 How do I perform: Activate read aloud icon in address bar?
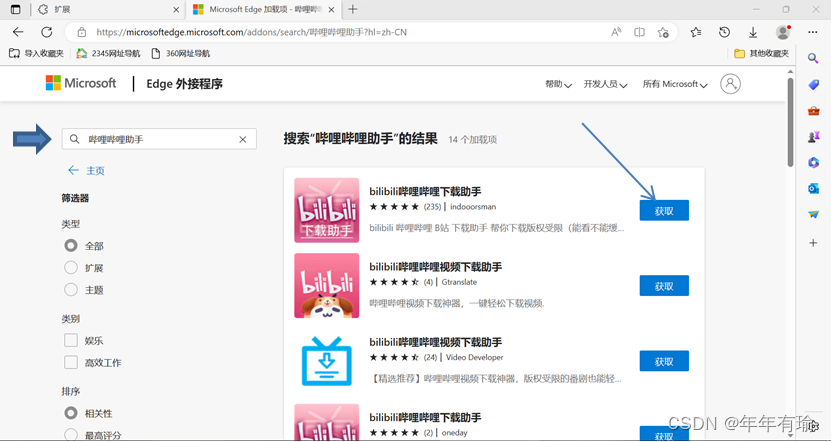(616, 32)
